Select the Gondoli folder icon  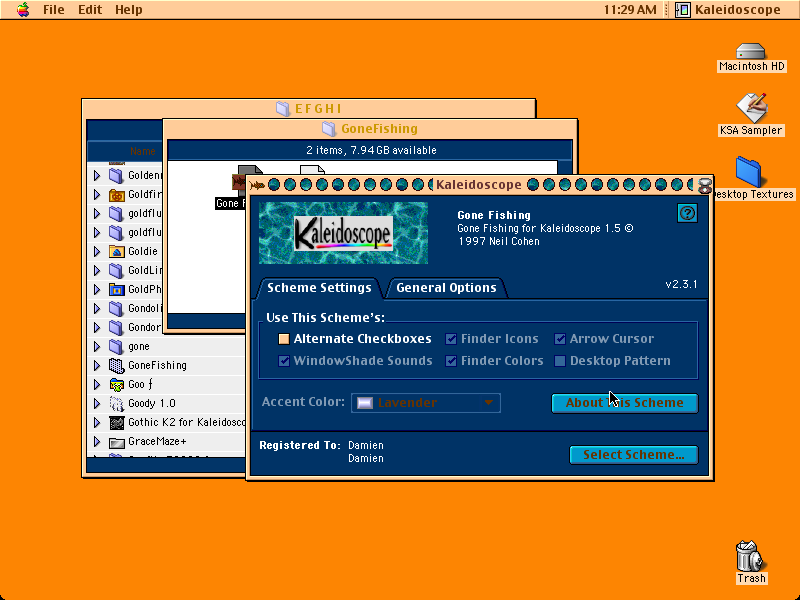click(x=116, y=308)
